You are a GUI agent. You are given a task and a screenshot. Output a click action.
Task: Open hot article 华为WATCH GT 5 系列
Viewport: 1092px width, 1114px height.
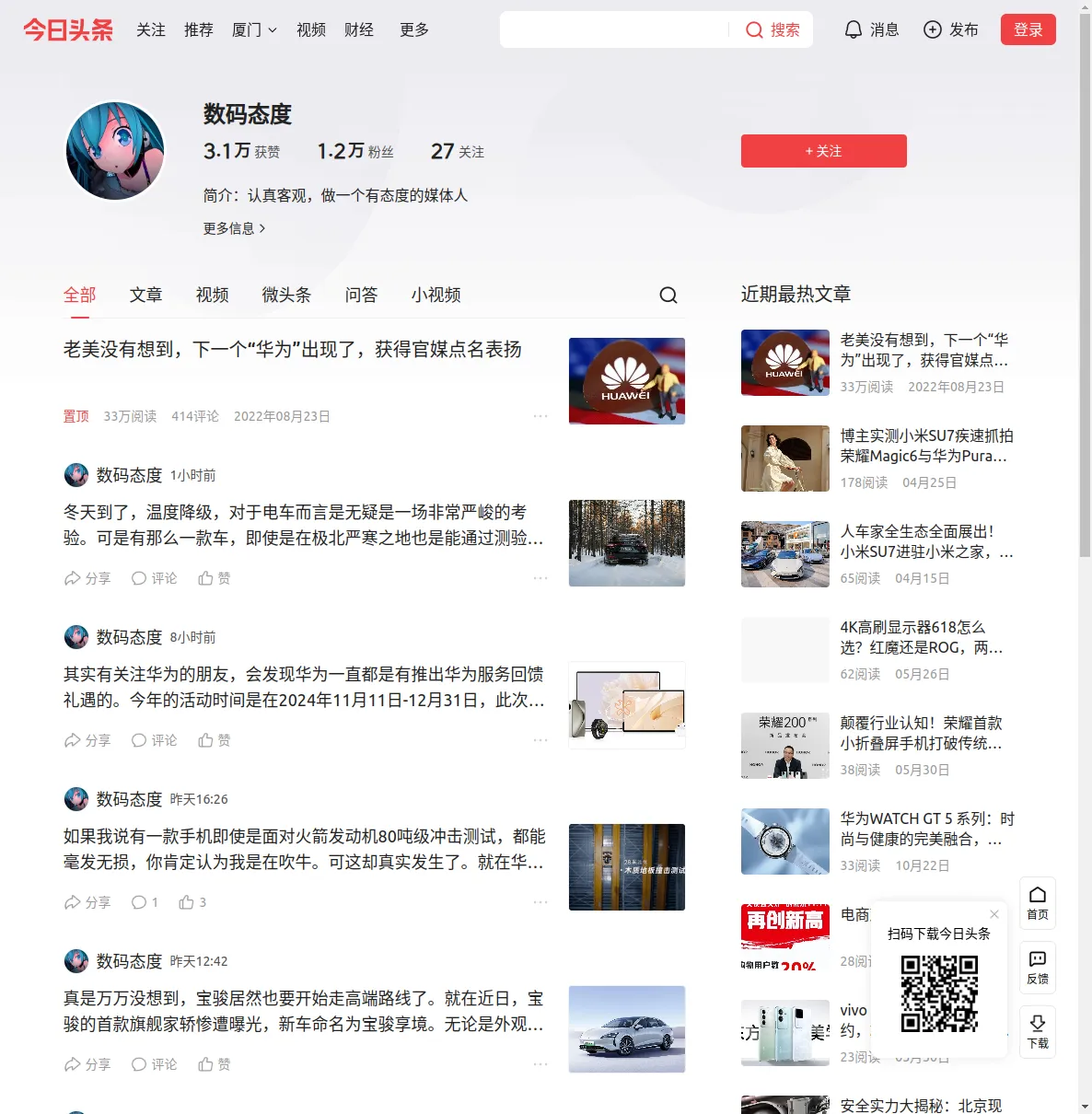[x=927, y=829]
